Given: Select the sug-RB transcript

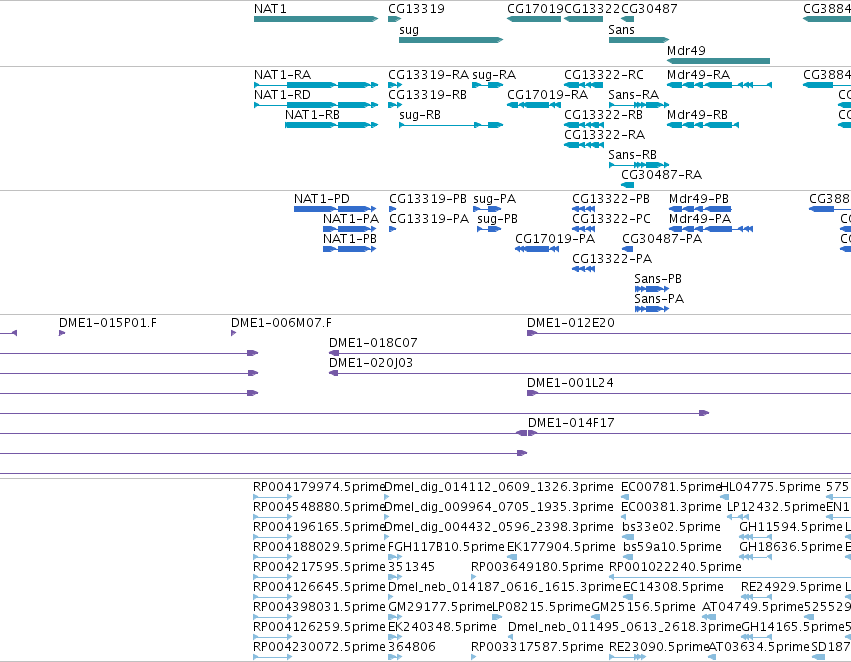Looking at the screenshot, I should pos(451,125).
